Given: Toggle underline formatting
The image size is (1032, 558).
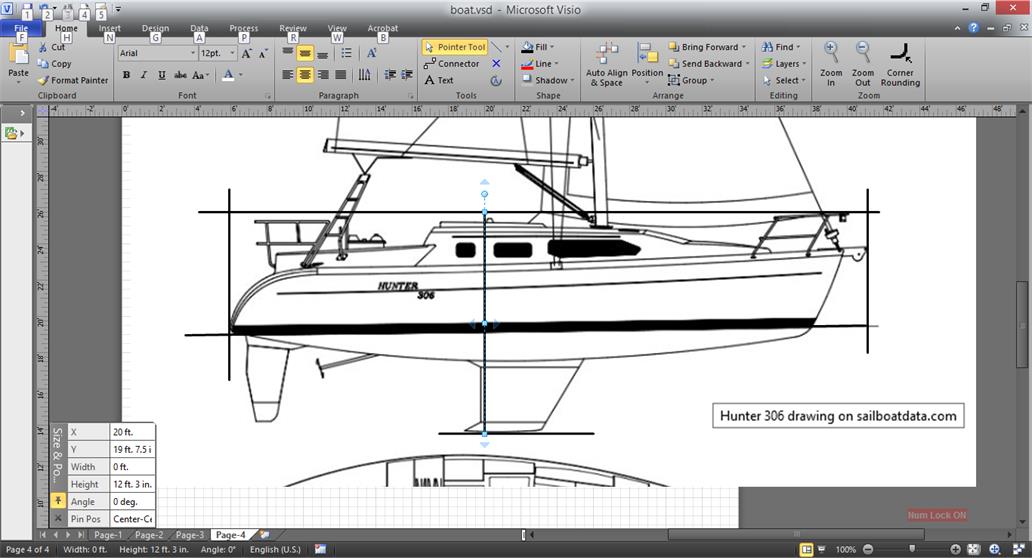Looking at the screenshot, I should click(x=162, y=75).
